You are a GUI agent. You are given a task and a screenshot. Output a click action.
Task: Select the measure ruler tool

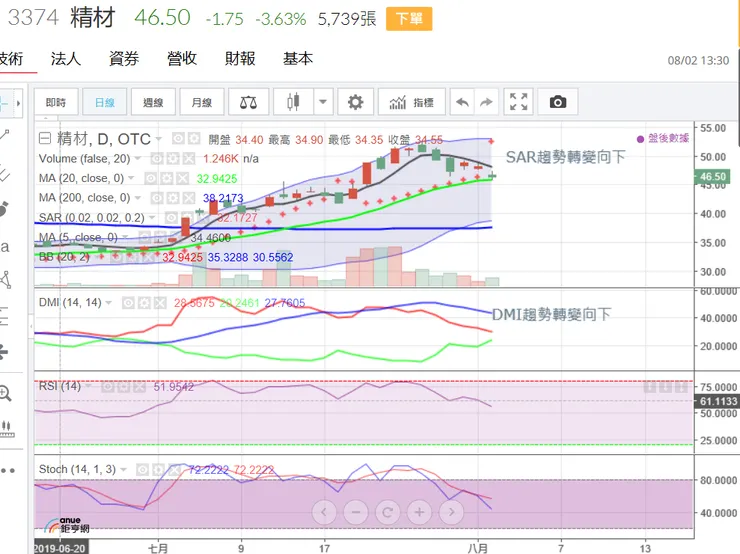click(x=6, y=428)
